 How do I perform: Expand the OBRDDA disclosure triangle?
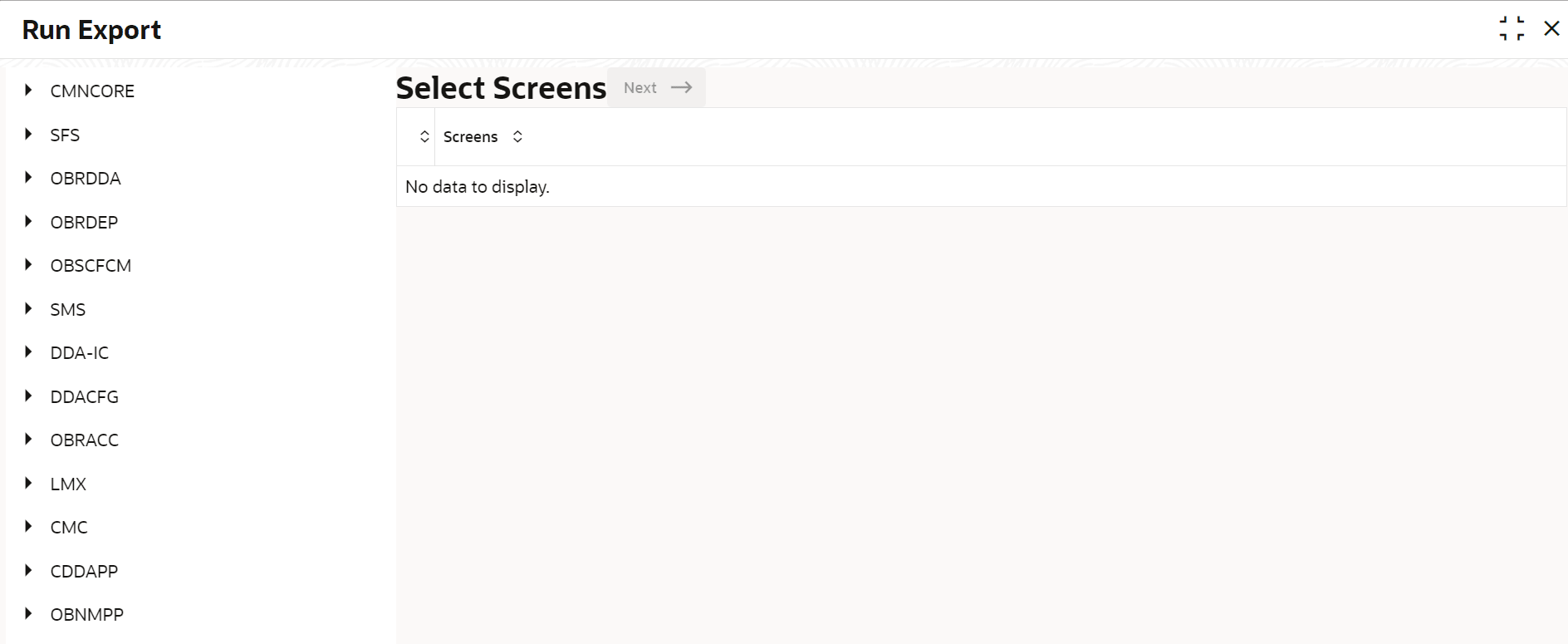28,178
